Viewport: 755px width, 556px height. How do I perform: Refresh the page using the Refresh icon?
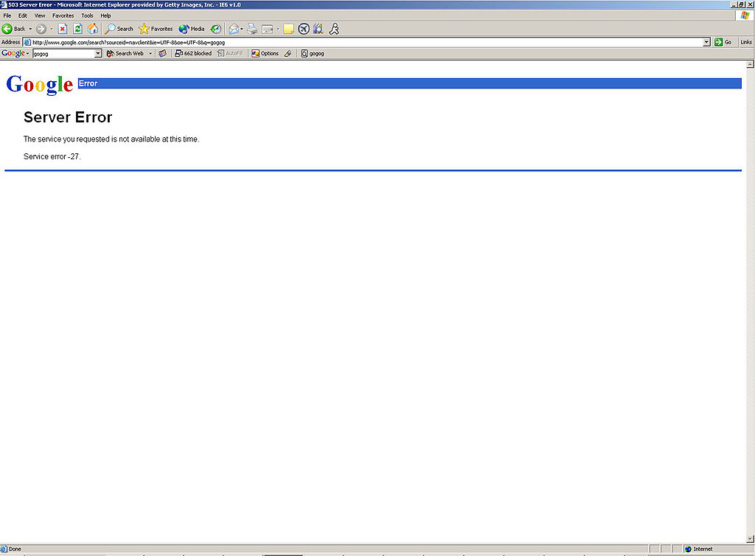coord(78,29)
